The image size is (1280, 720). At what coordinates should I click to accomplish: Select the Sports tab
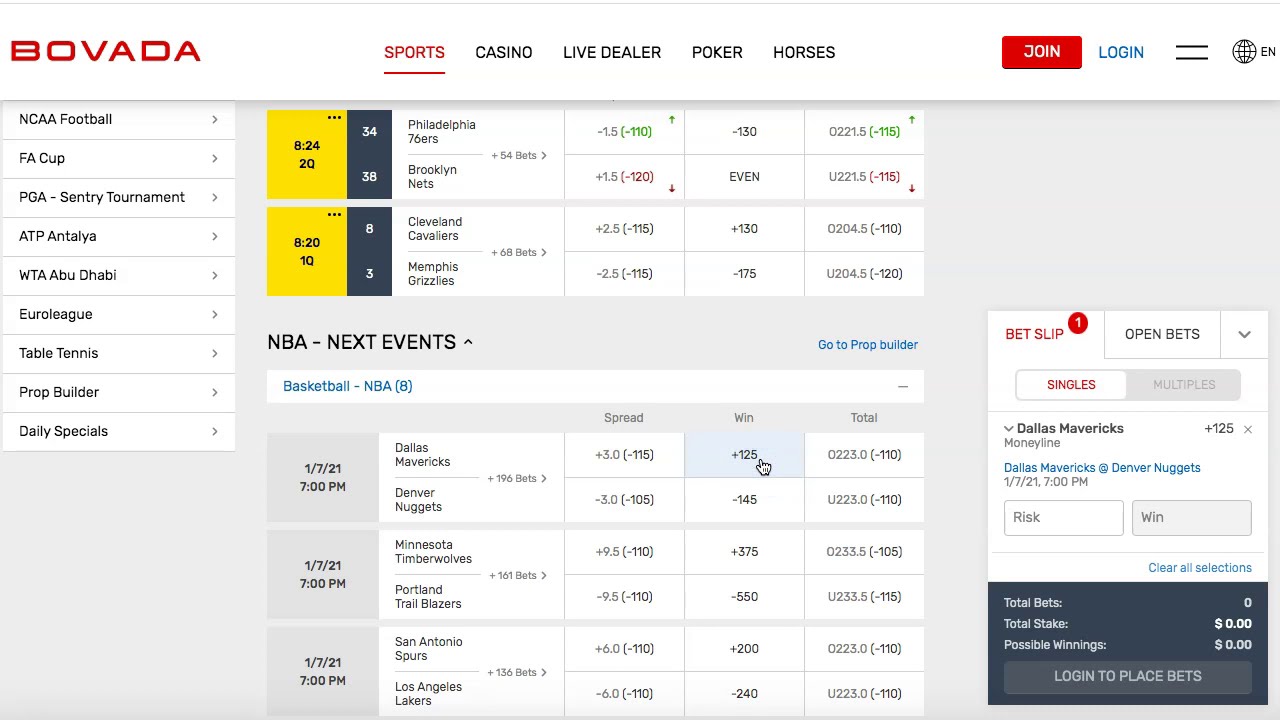(414, 52)
